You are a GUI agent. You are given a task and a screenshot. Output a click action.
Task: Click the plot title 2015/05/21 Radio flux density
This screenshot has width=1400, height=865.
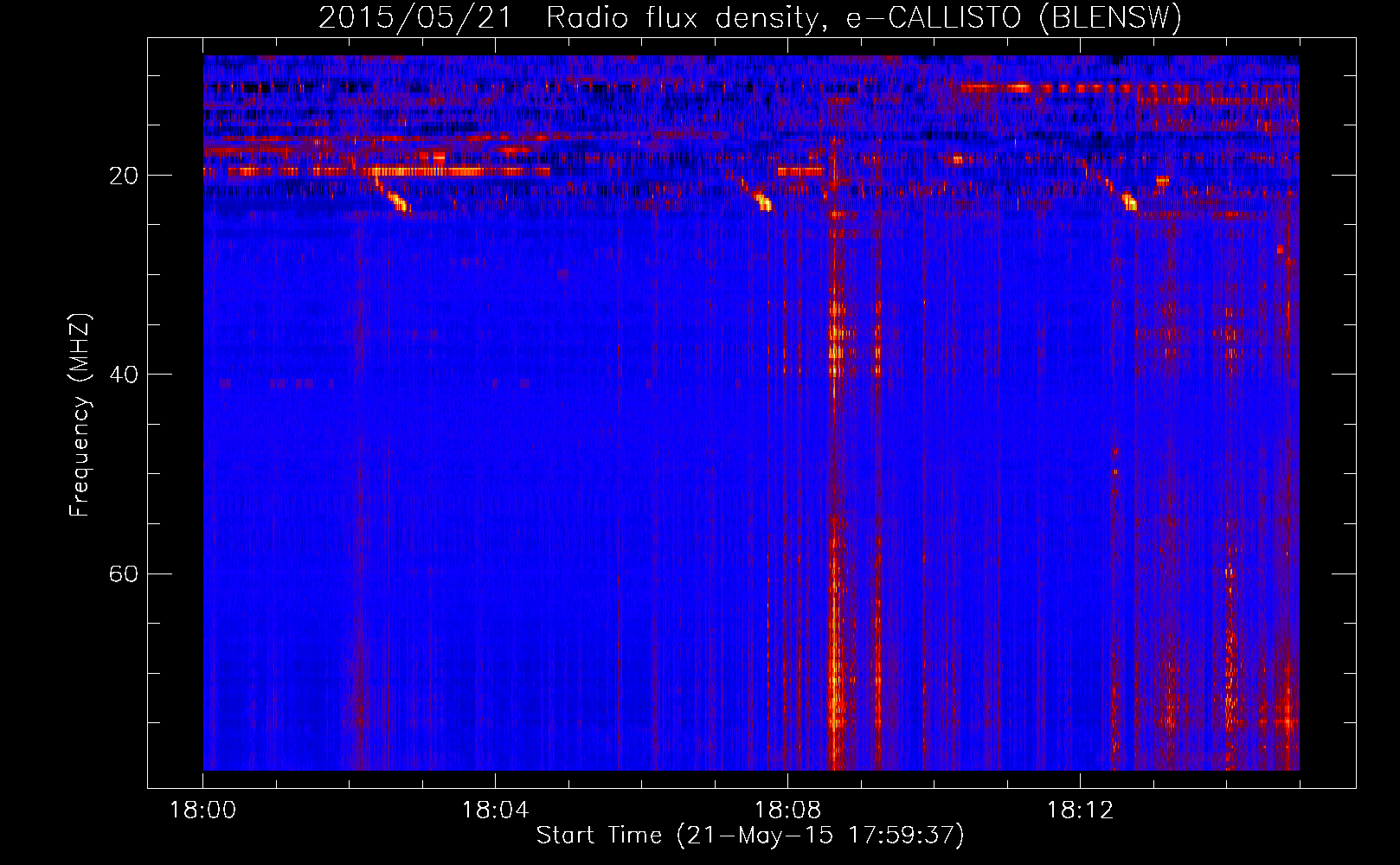(x=749, y=17)
